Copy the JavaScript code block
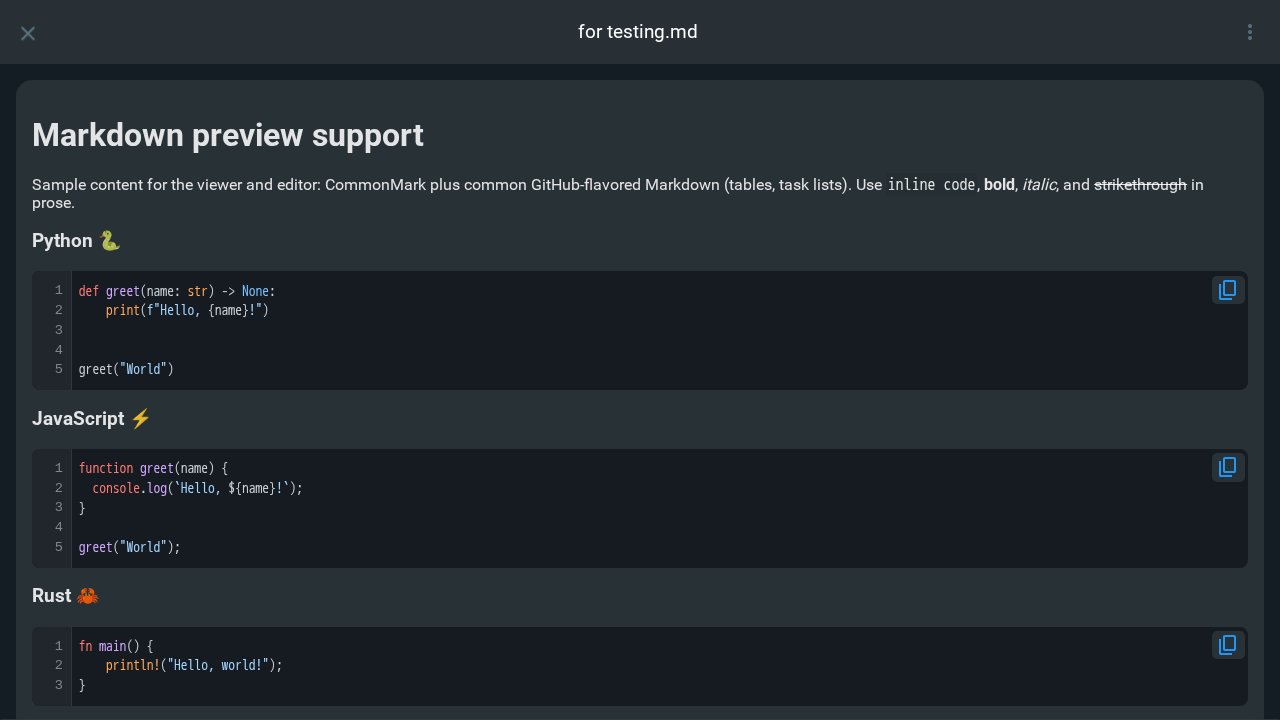 pos(1227,467)
